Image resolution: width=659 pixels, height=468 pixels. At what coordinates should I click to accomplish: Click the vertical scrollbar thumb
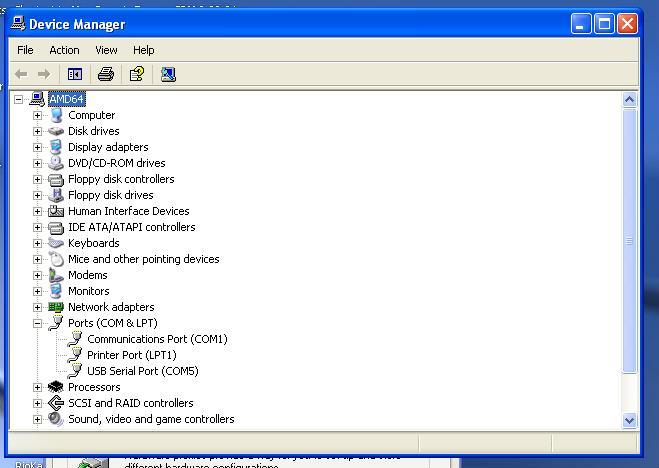pos(629,241)
